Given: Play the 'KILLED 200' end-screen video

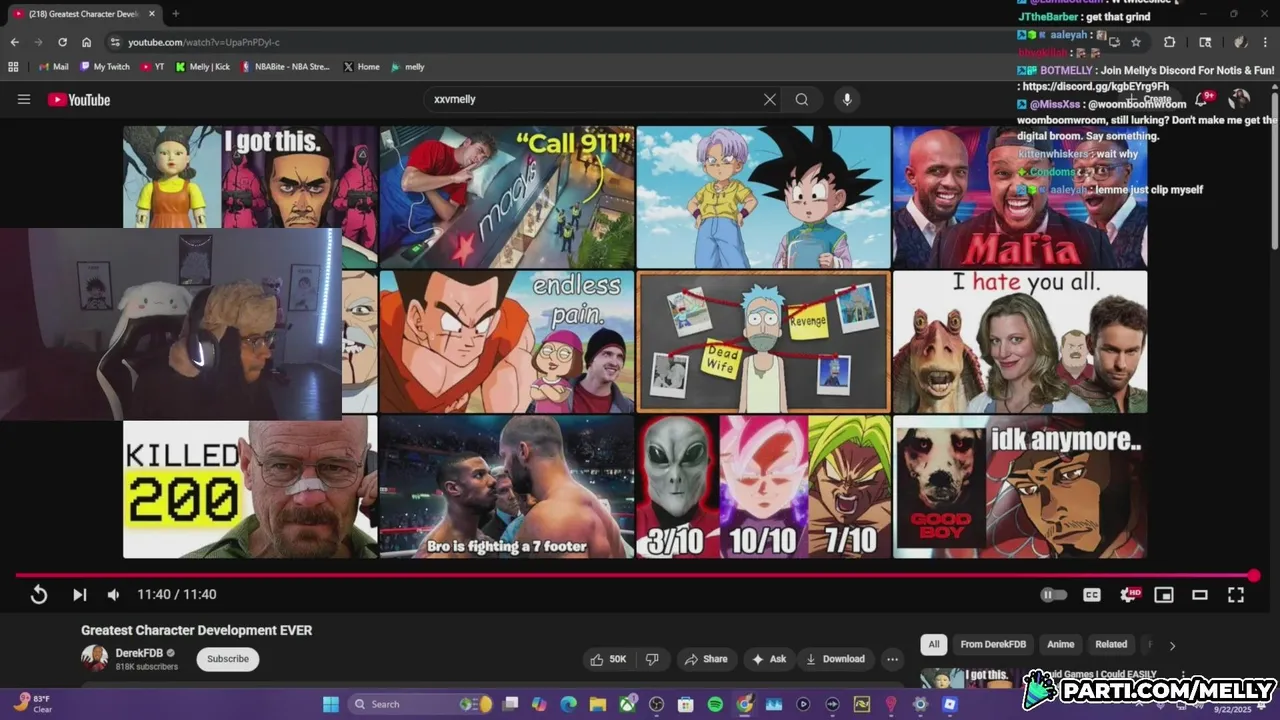Looking at the screenshot, I should (x=250, y=487).
